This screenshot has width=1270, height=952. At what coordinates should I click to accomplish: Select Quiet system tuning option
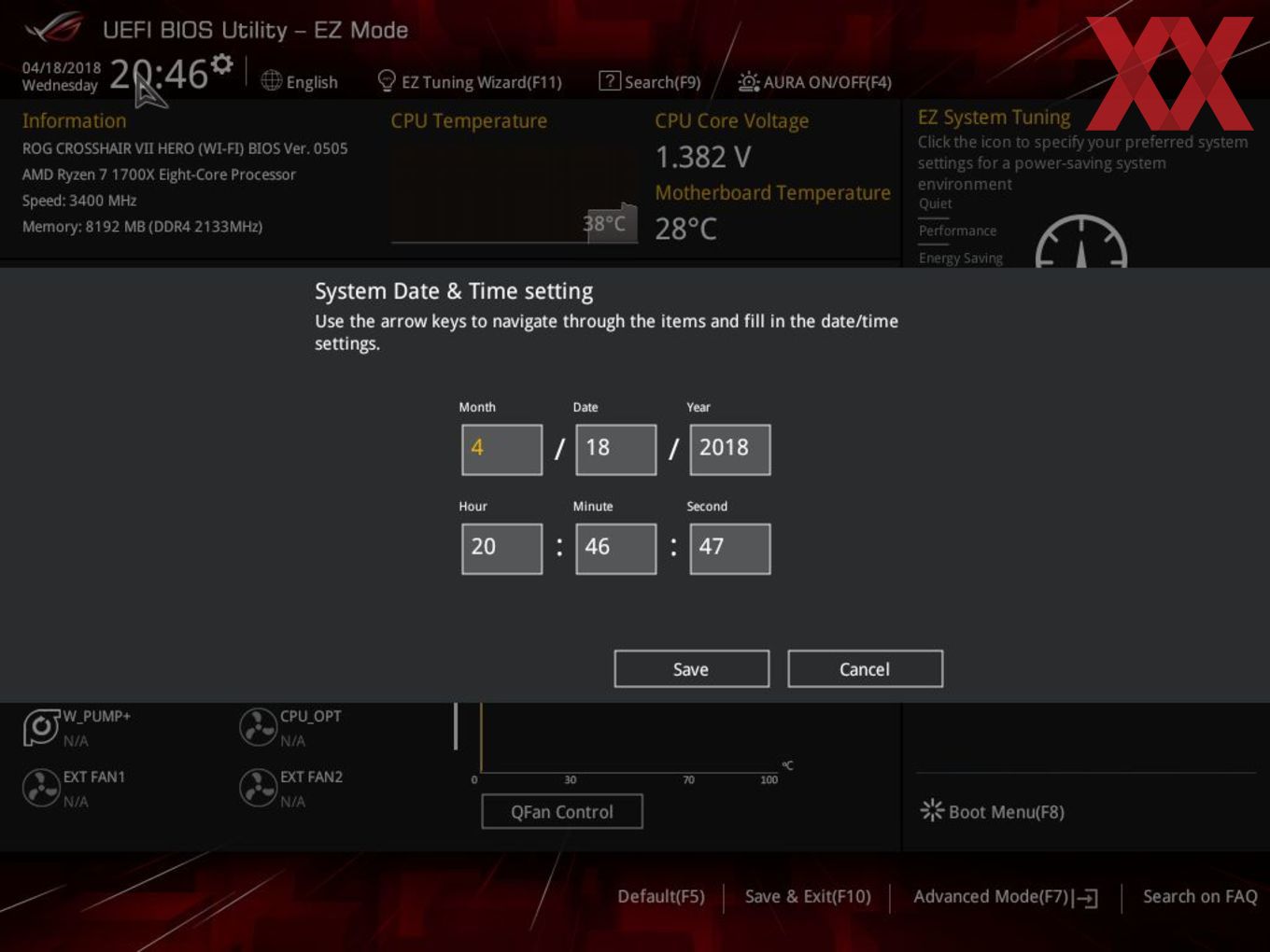coord(935,203)
